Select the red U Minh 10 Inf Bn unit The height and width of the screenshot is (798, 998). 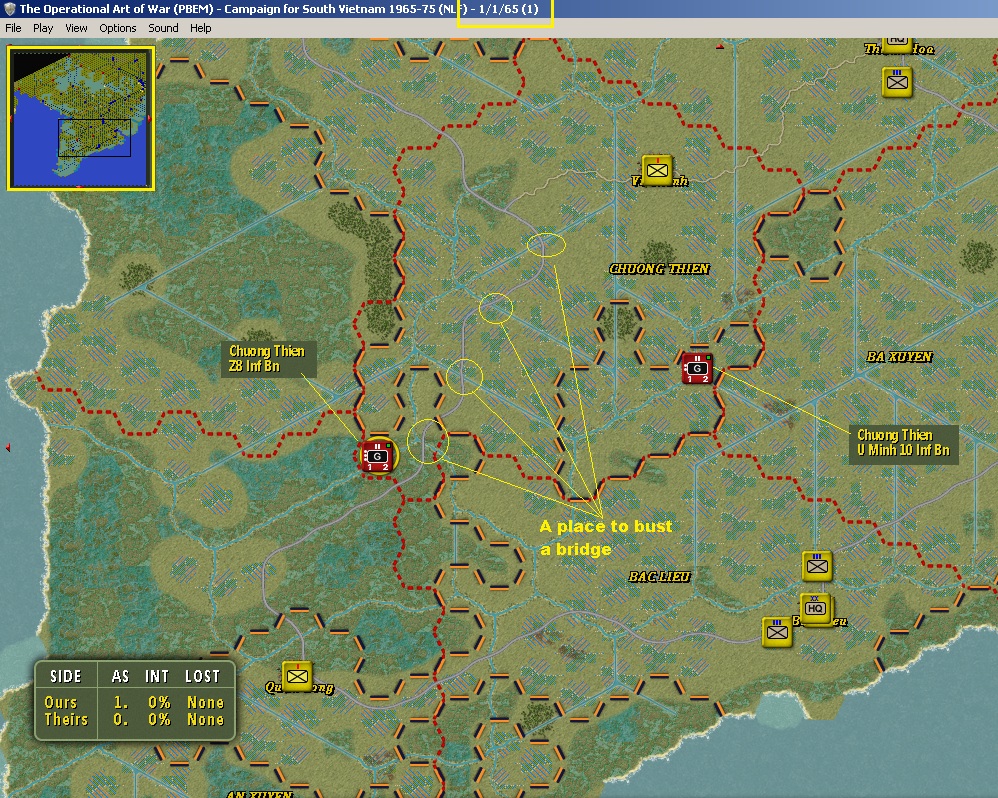tap(697, 368)
